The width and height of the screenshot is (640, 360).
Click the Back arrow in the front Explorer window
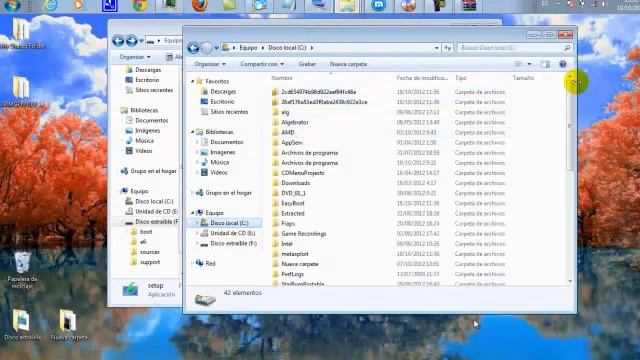[x=193, y=48]
